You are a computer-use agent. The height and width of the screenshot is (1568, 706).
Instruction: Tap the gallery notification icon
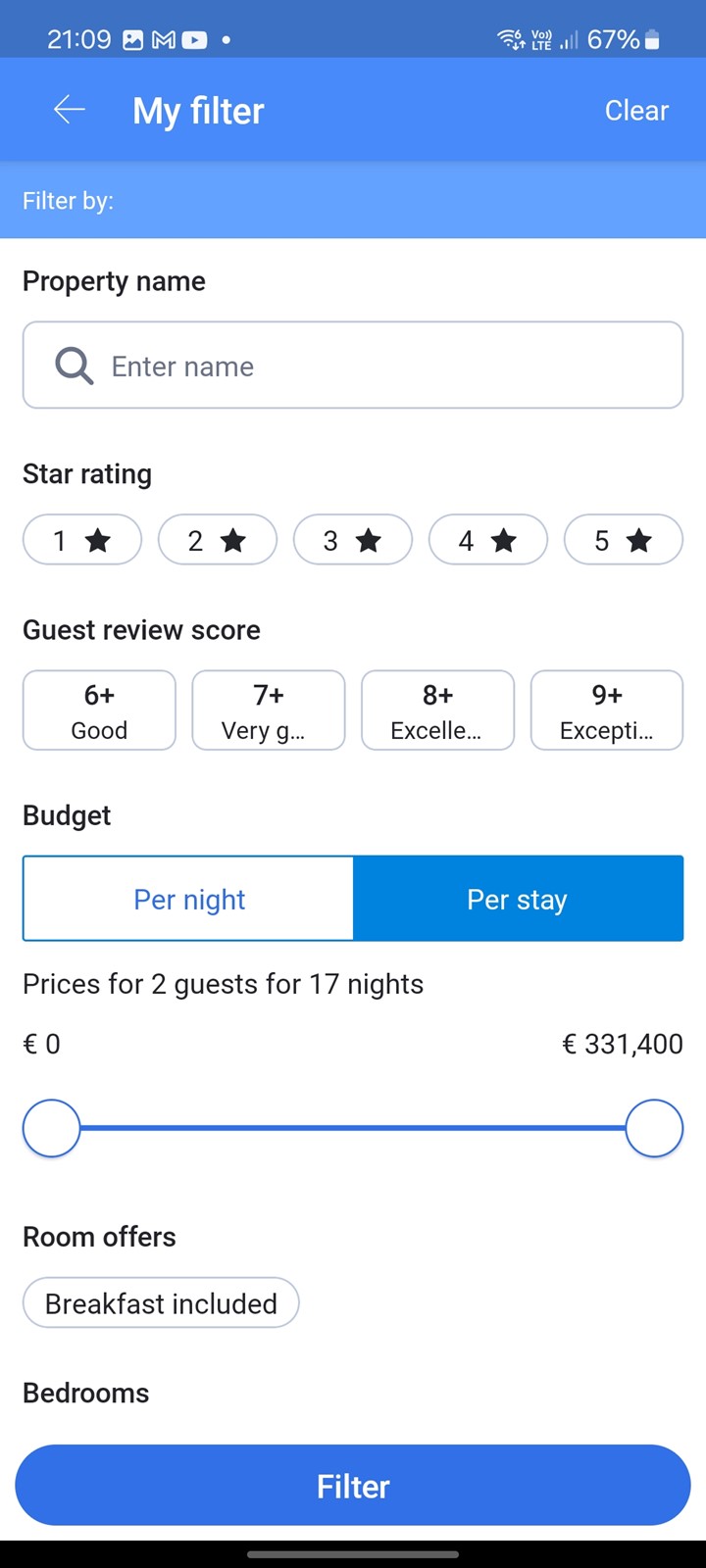coord(132,40)
